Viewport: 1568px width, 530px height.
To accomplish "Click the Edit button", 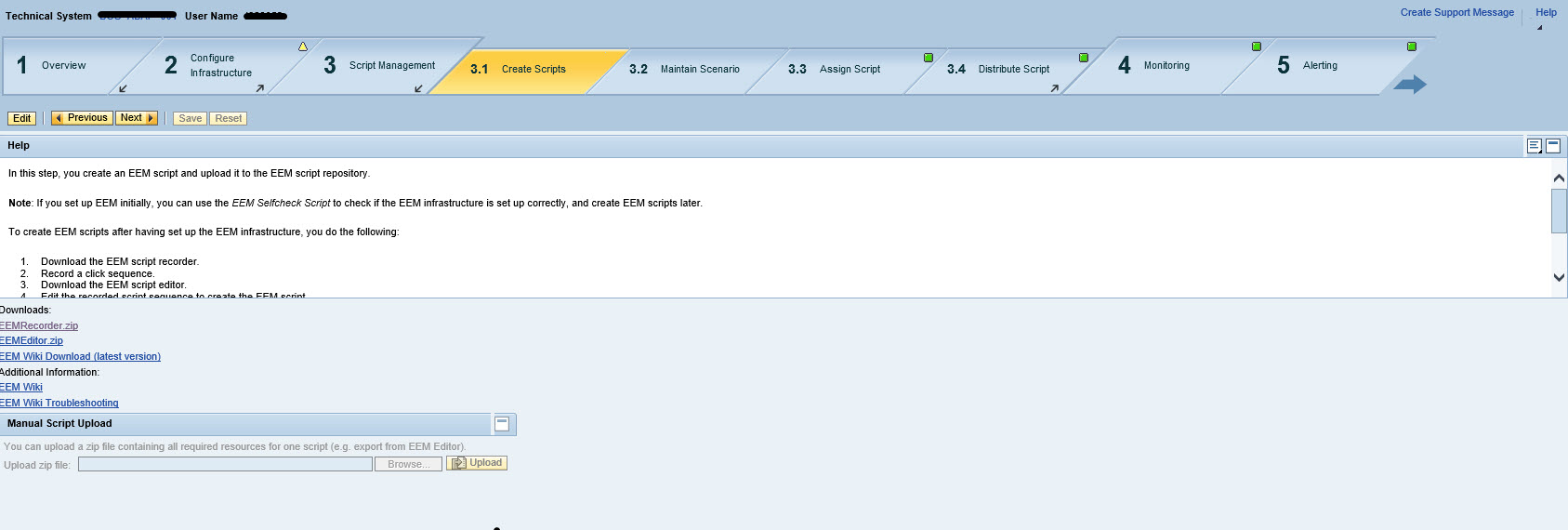I will (22, 118).
